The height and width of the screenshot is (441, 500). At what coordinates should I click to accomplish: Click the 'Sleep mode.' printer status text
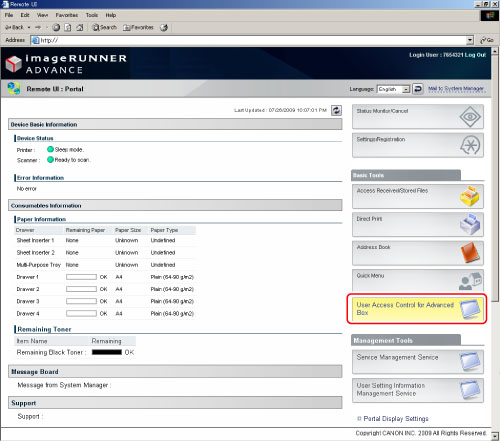click(69, 150)
